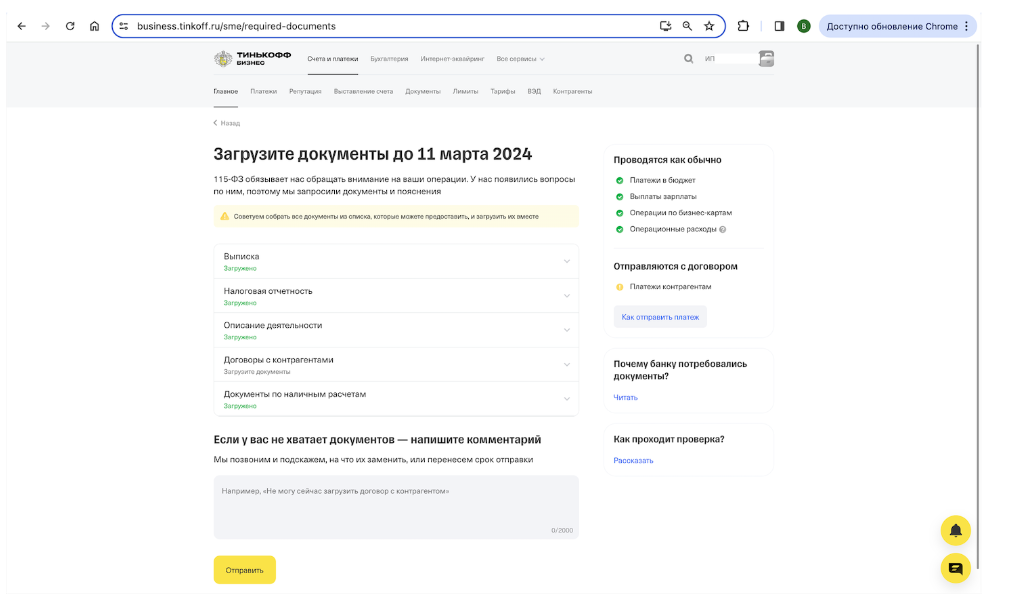Click the install app icon in the address bar
Image resolution: width=1009 pixels, height=613 pixels.
665,26
